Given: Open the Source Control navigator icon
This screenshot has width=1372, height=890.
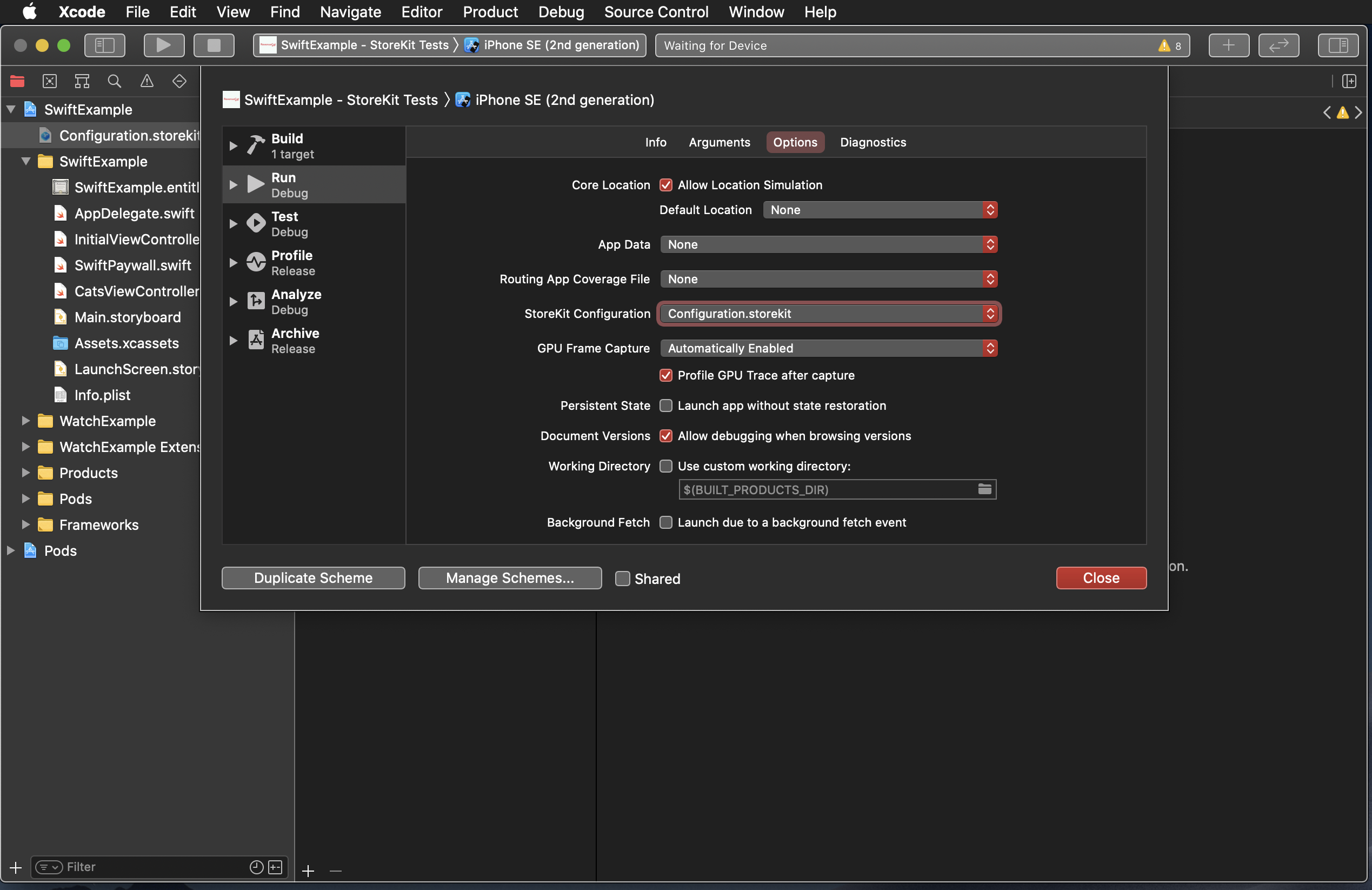Looking at the screenshot, I should coord(50,81).
